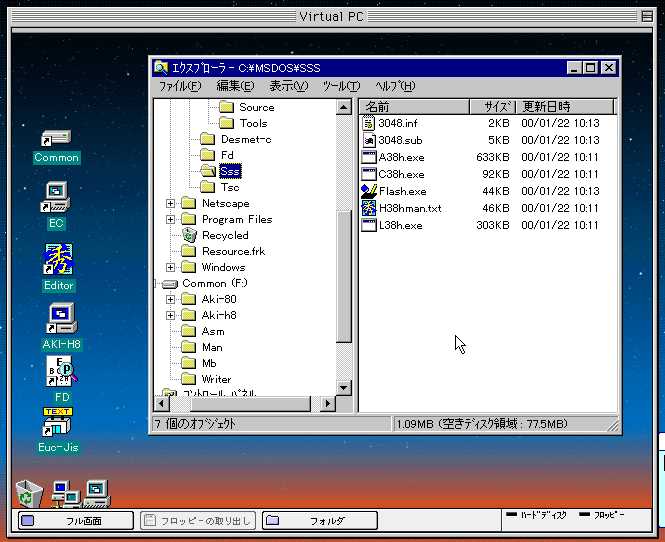The width and height of the screenshot is (665, 542).
Task: Open the Recycle Bin on desktop
Action: click(29, 493)
